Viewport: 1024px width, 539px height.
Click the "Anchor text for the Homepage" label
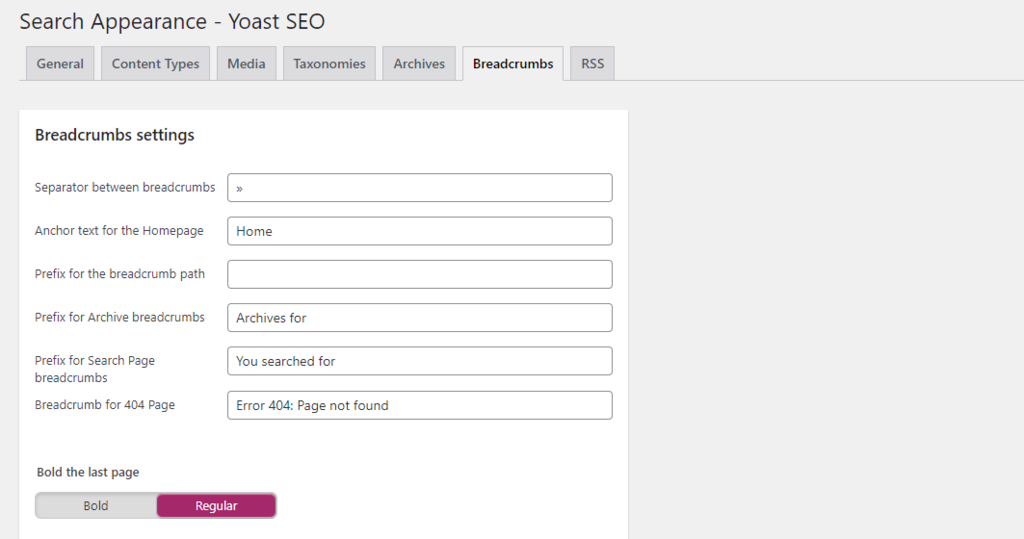pos(119,231)
